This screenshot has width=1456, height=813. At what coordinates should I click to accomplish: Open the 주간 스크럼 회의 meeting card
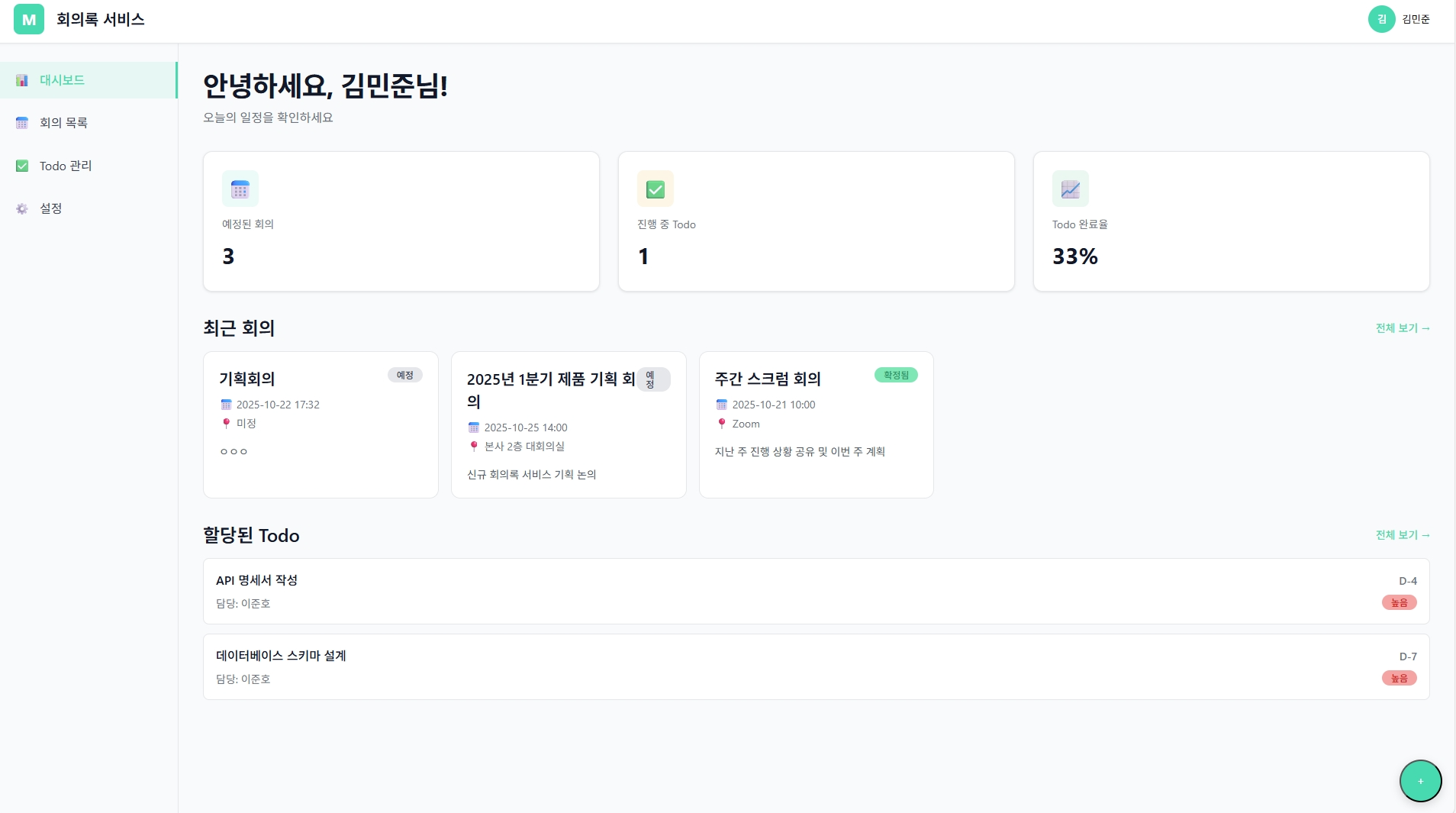pyautogui.click(x=816, y=424)
